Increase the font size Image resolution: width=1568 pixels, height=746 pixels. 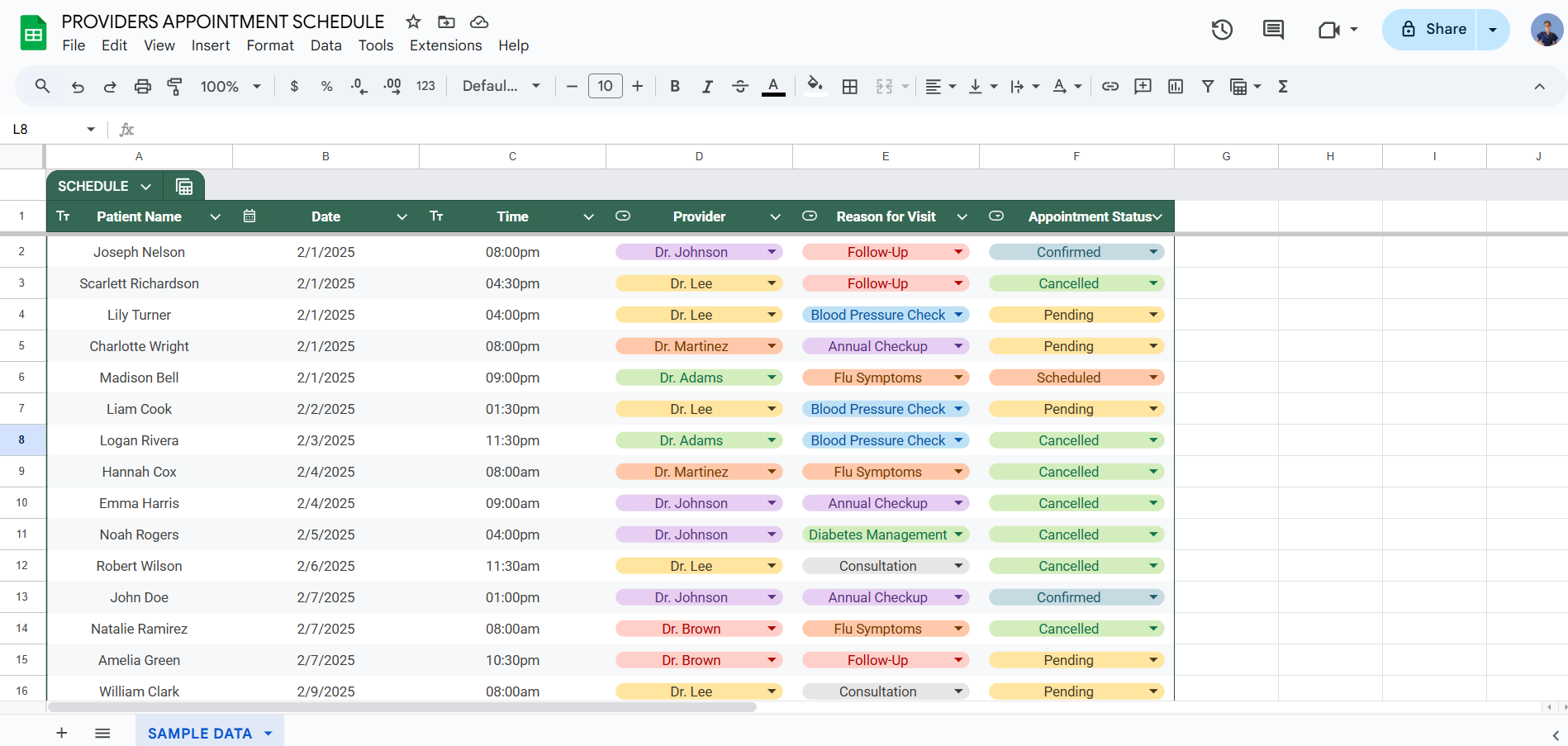638,86
